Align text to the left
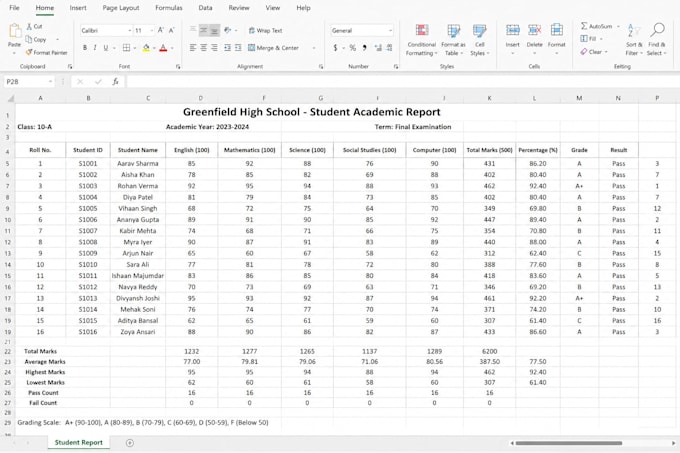The image size is (680, 453). 193,48
